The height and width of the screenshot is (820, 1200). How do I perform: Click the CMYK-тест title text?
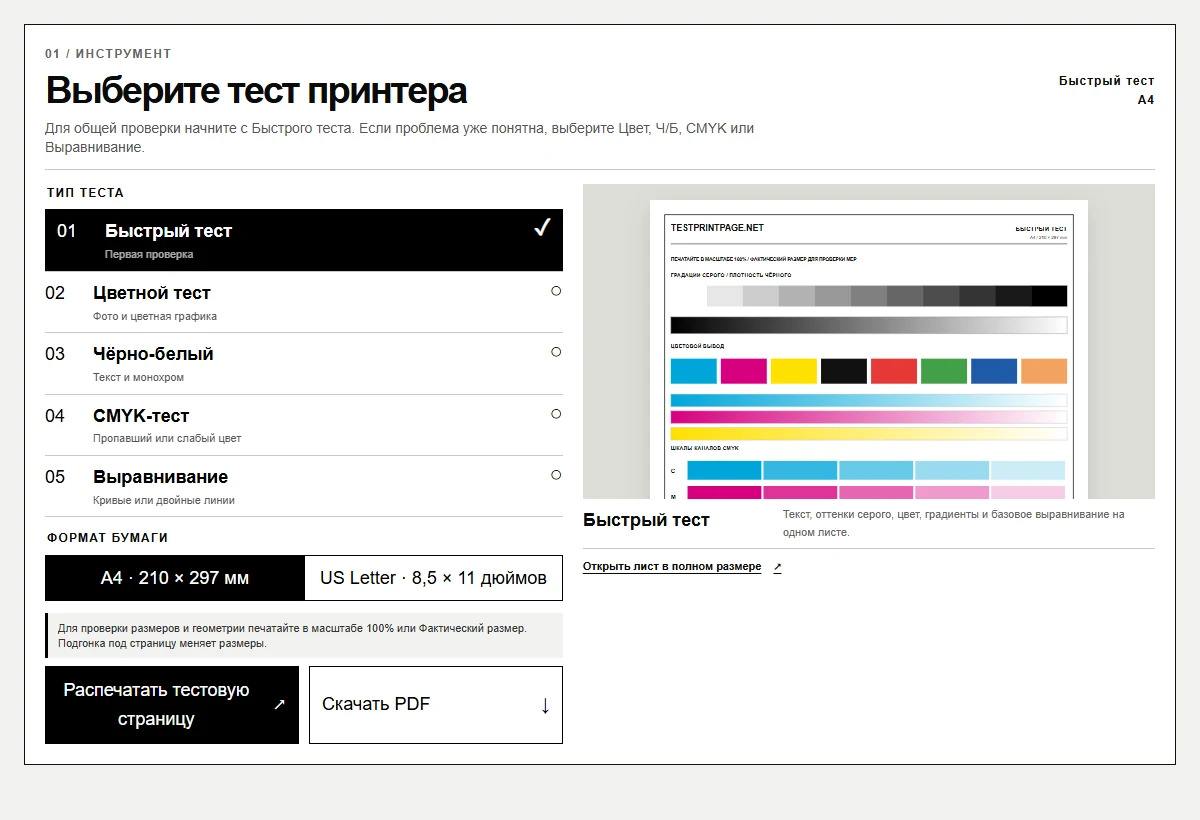click(141, 416)
